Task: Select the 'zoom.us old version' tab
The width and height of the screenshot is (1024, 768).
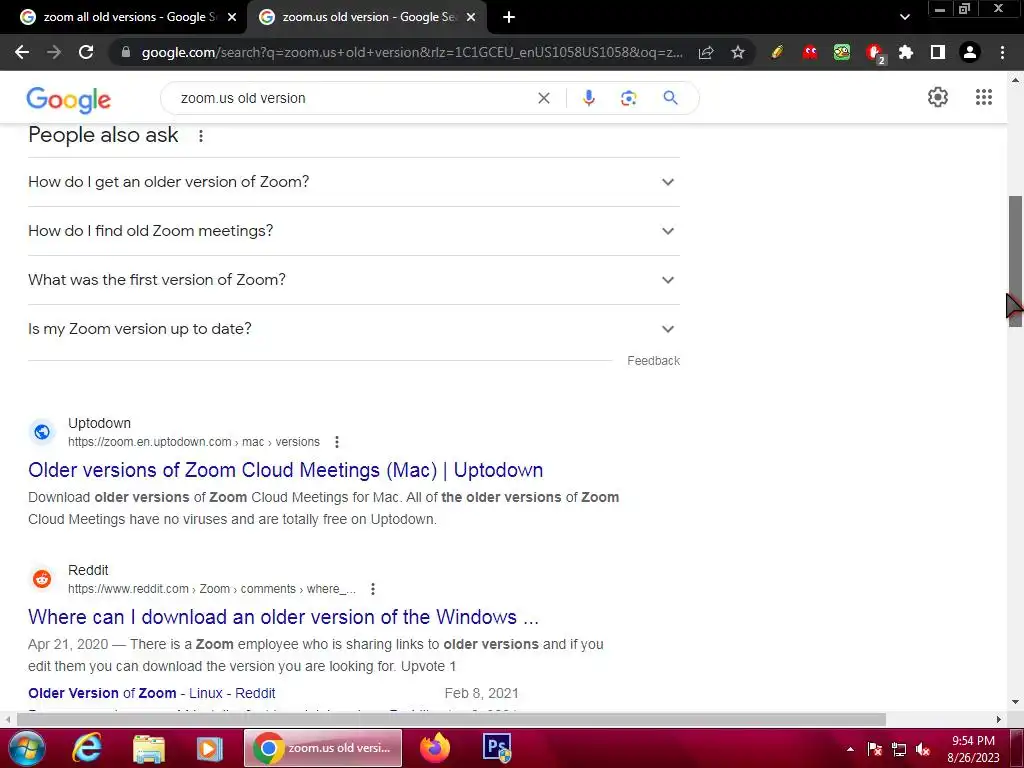Action: [x=366, y=17]
